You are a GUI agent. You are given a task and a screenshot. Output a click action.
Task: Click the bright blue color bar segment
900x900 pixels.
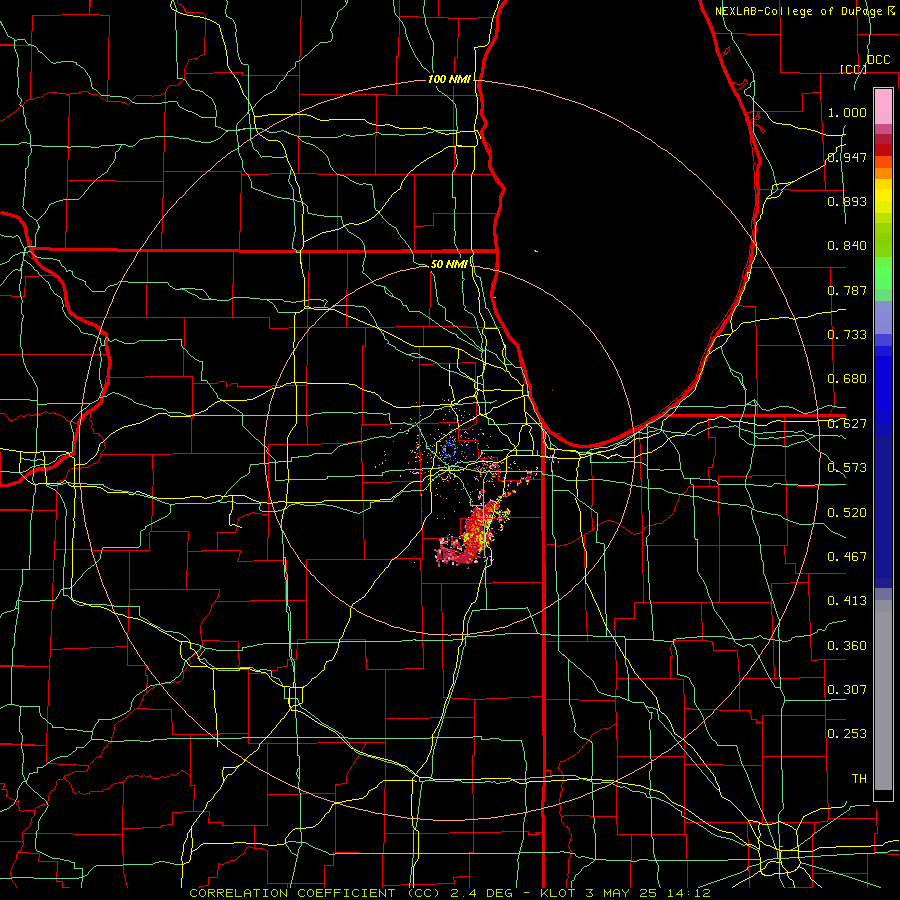point(883,390)
